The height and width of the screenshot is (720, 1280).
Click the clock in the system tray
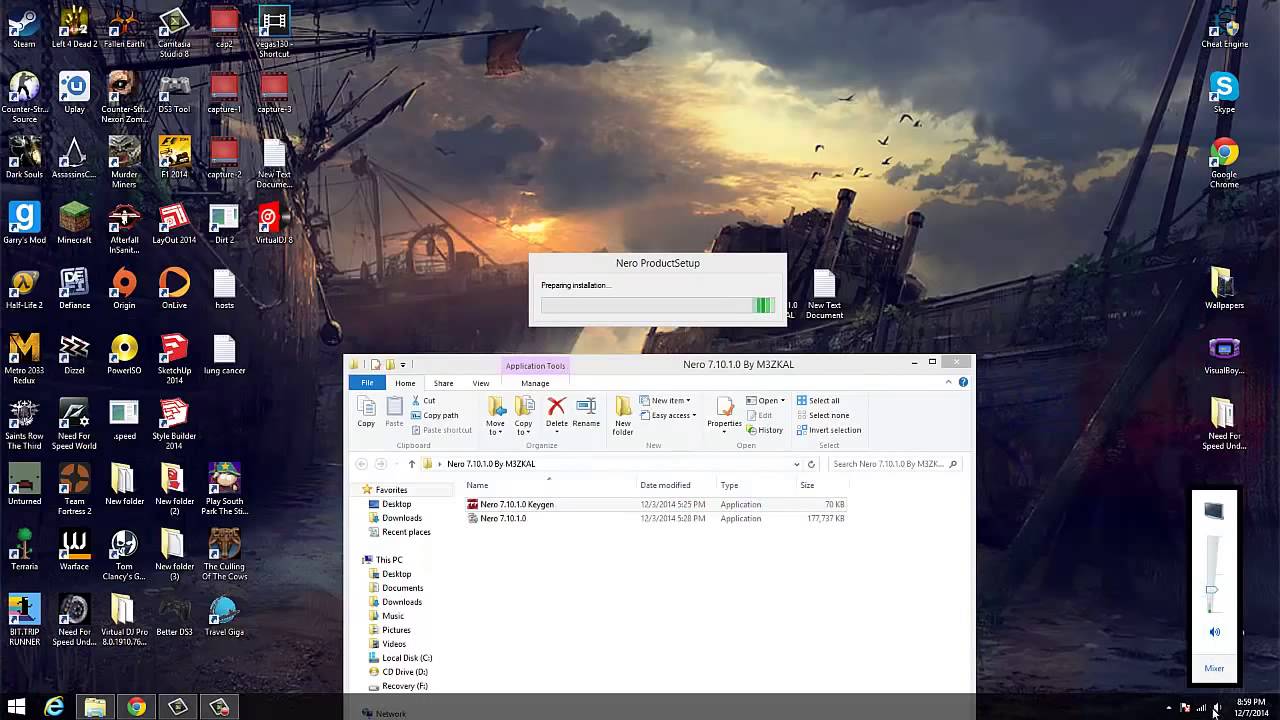[1251, 707]
